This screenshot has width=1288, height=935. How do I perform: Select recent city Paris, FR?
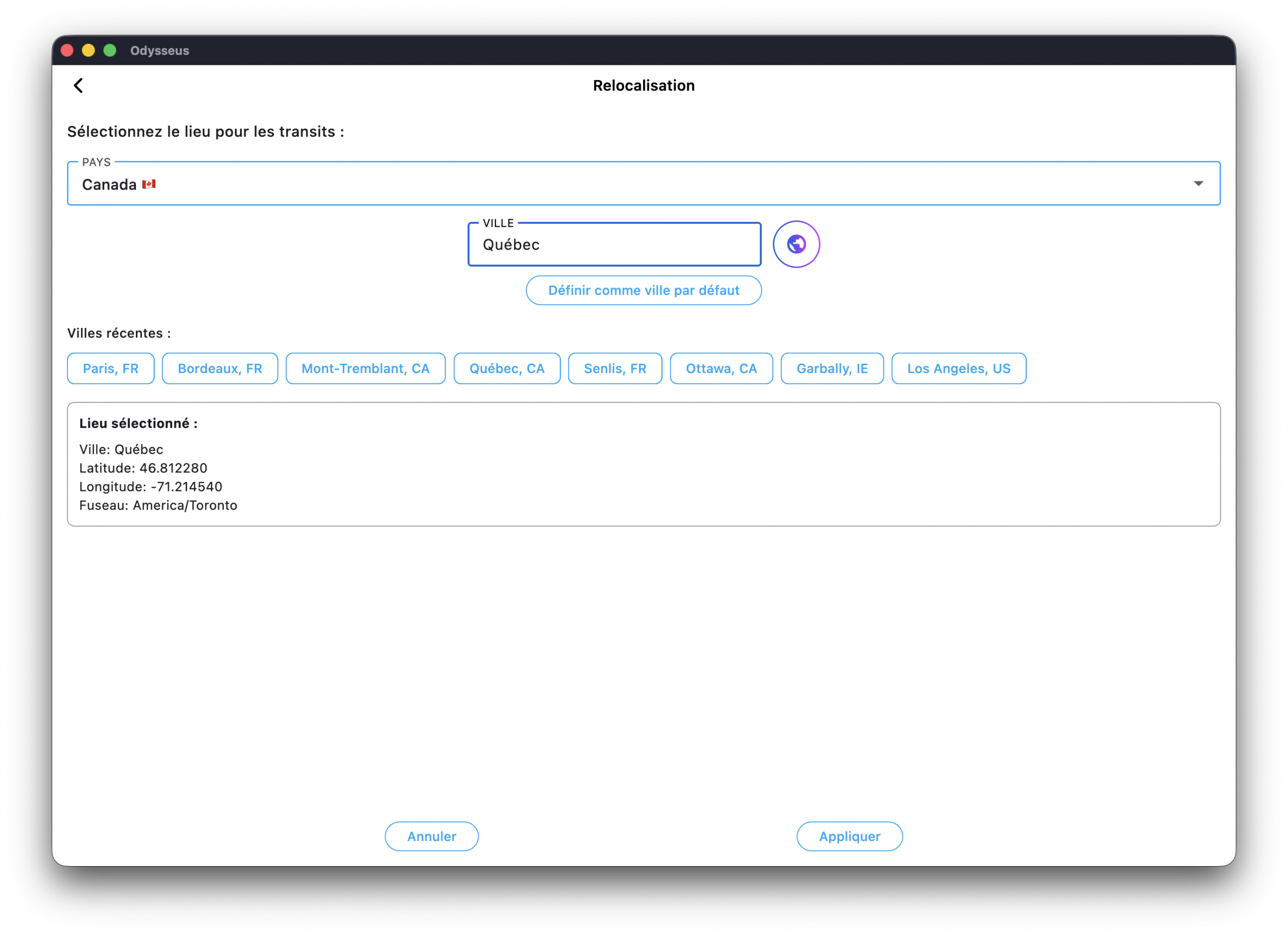click(111, 369)
